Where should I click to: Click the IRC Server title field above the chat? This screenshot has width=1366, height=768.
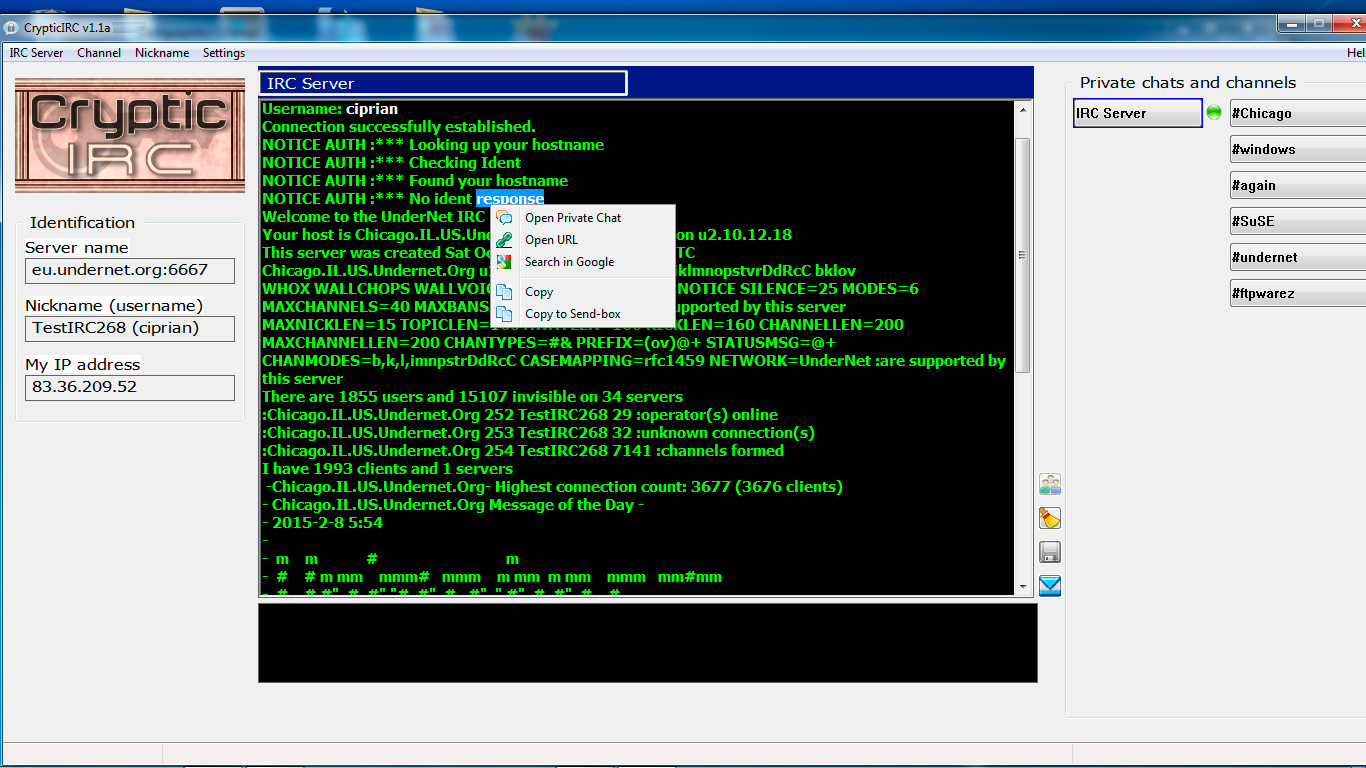coord(443,83)
